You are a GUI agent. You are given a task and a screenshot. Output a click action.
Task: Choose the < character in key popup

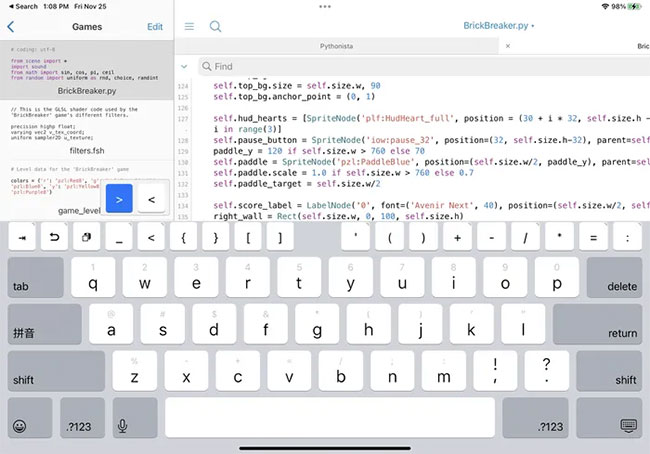coord(151,199)
